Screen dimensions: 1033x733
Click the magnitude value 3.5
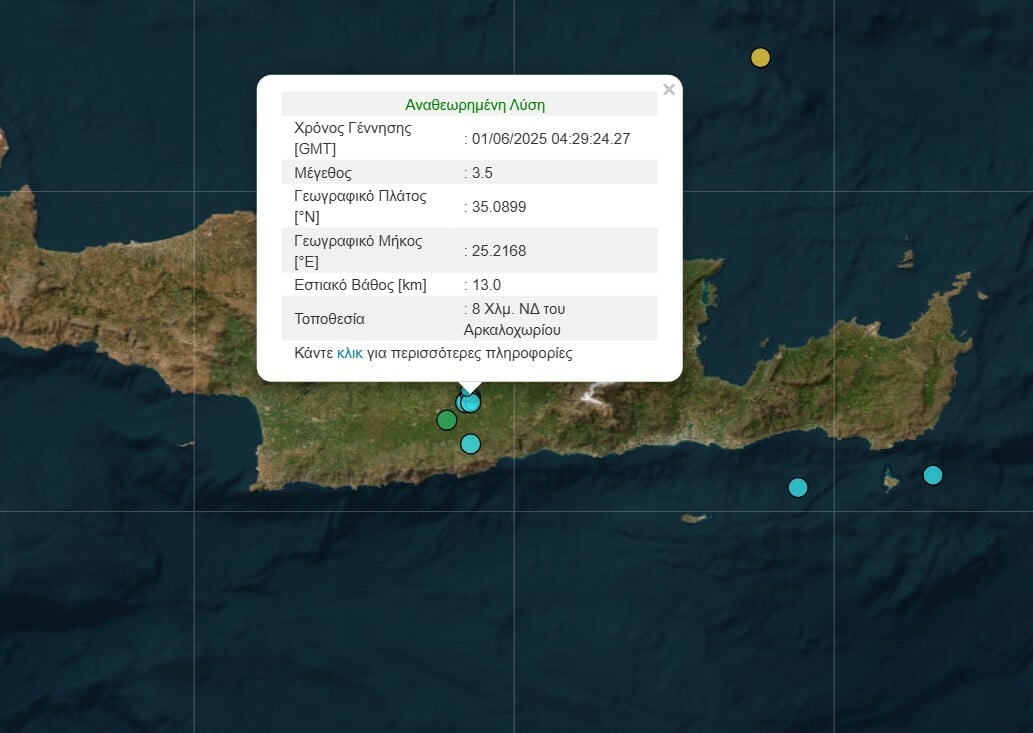coord(482,173)
